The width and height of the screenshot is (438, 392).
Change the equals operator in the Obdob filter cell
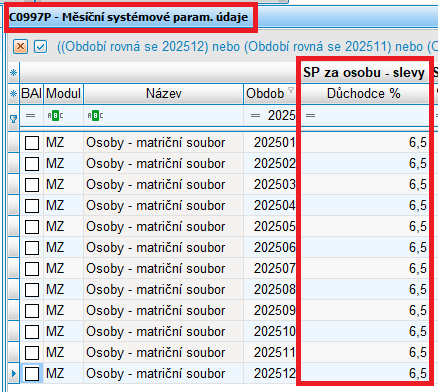[255, 116]
